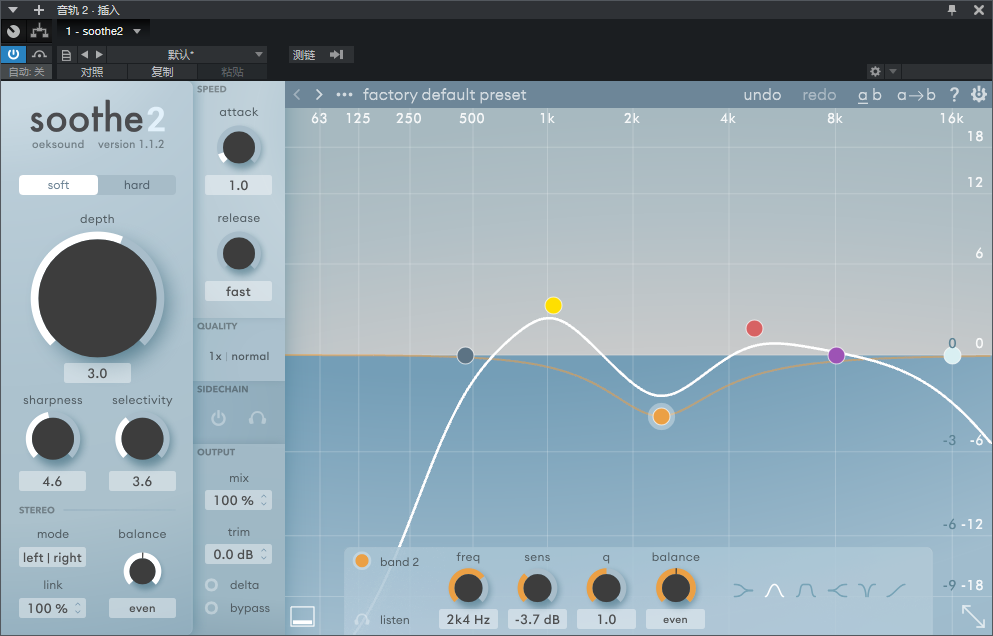The image size is (993, 636).
Task: Choose the band-reject (notch) shape icon
Action: pos(867,590)
